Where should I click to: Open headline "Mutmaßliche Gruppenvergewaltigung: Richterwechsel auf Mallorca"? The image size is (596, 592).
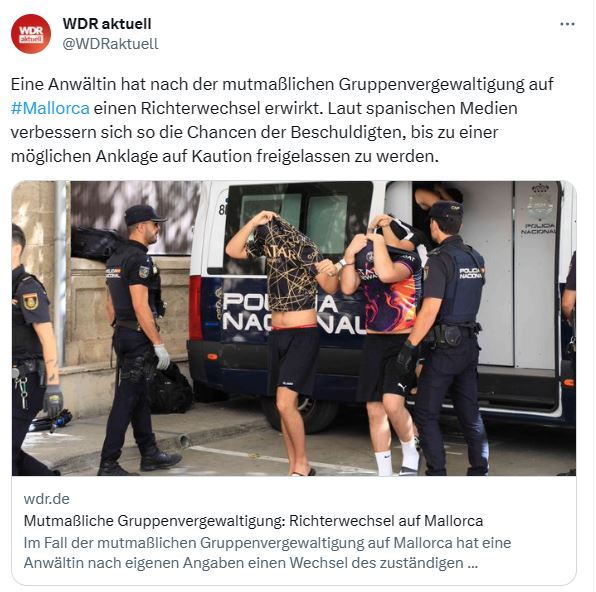point(253,521)
